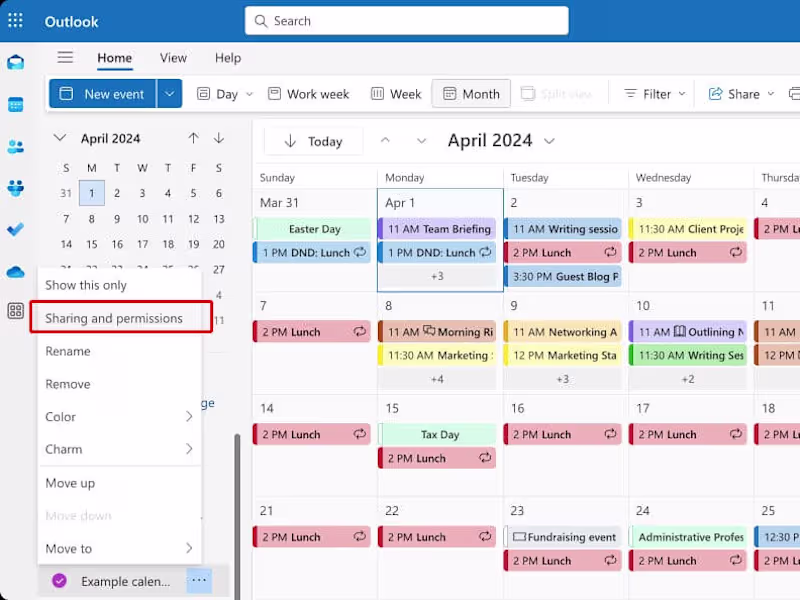The width and height of the screenshot is (800, 600).
Task: Switch to the Home tab
Action: pos(114,58)
